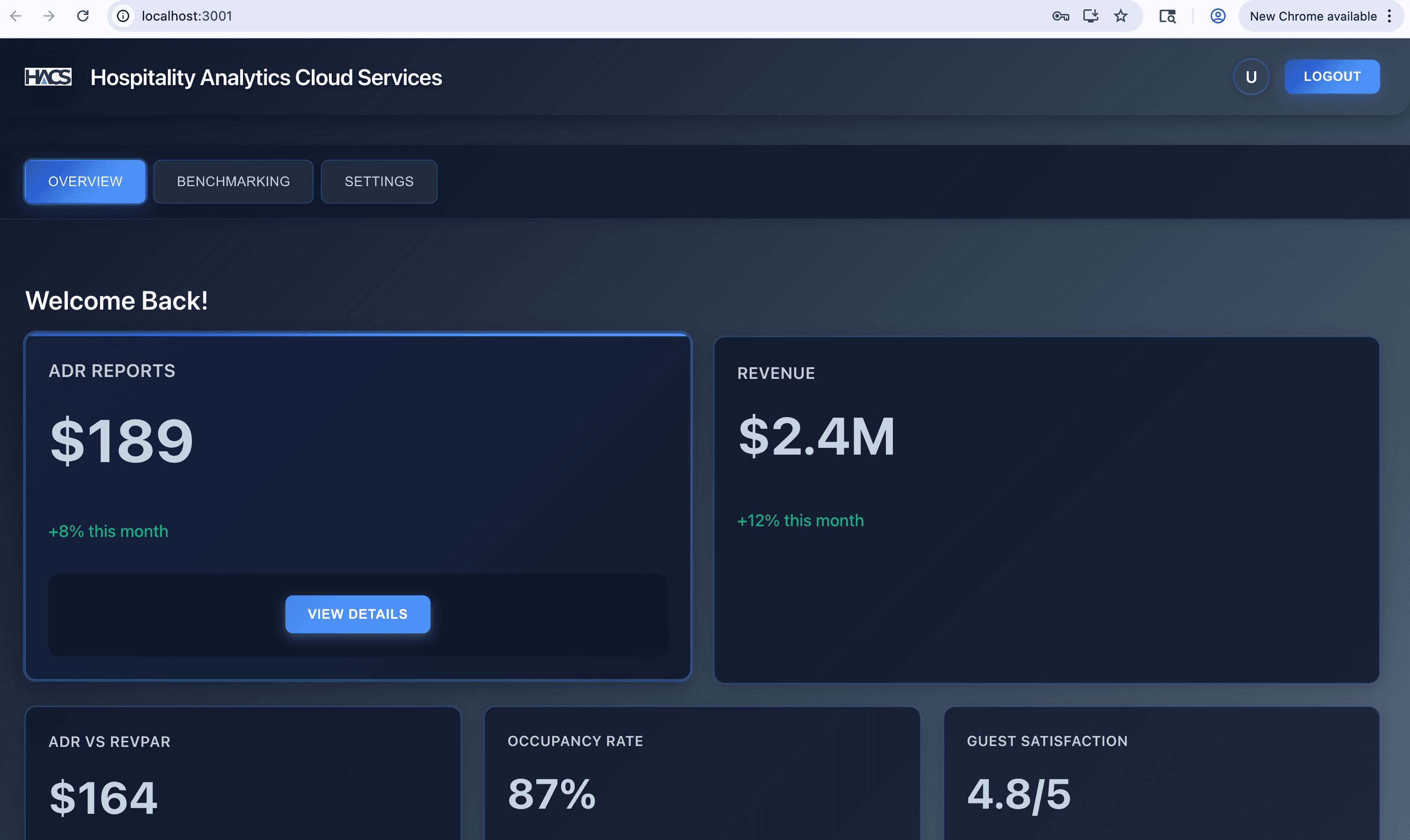Click the New Chrome available button
Screen dimensions: 1410x840
tap(1313, 16)
